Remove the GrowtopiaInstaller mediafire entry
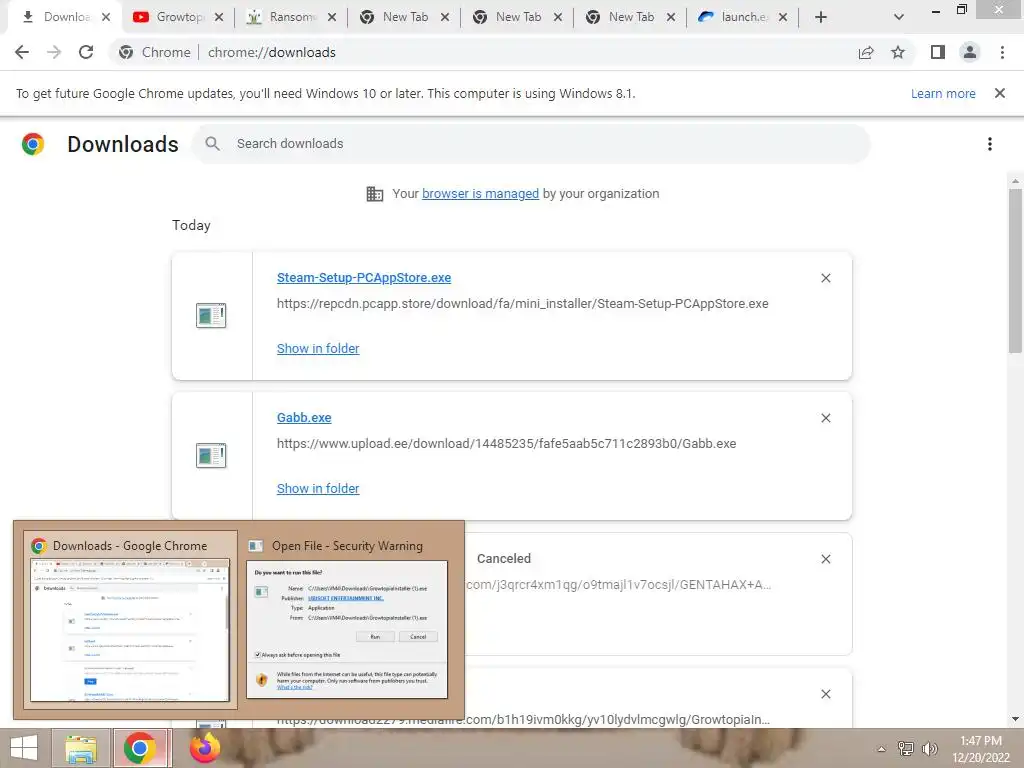Screen dimensions: 1024x768 pos(825,694)
